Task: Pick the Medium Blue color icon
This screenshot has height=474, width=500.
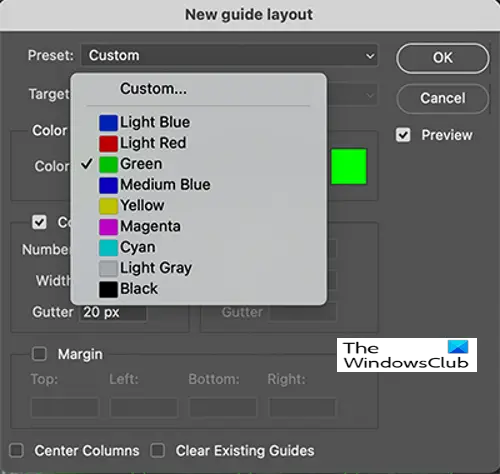Action: [x=108, y=185]
